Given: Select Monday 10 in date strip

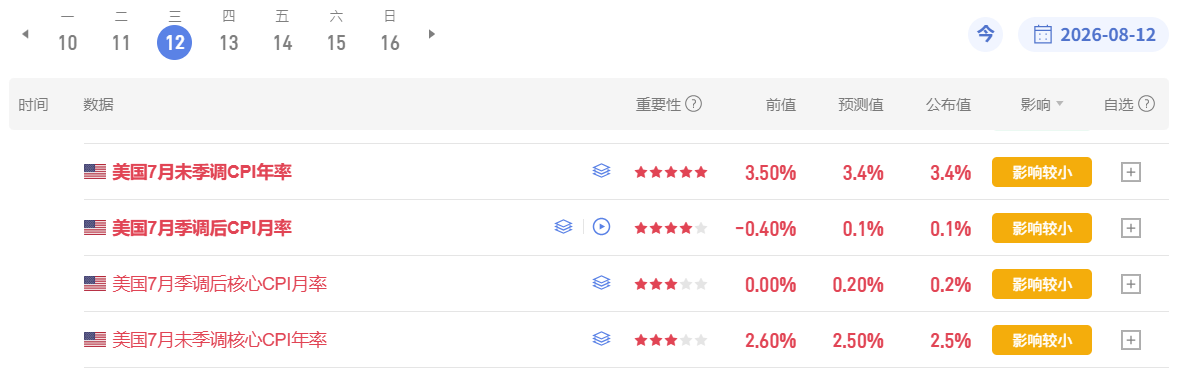Looking at the screenshot, I should point(68,34).
